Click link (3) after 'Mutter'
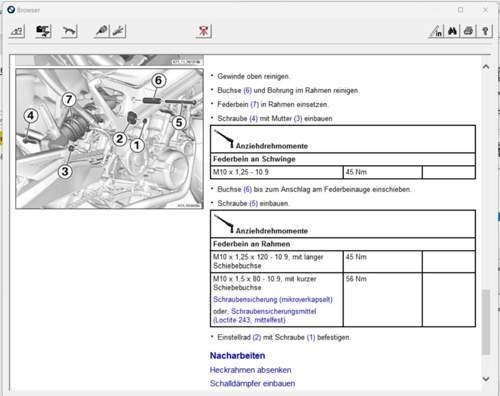This screenshot has width=500, height=396. point(298,118)
